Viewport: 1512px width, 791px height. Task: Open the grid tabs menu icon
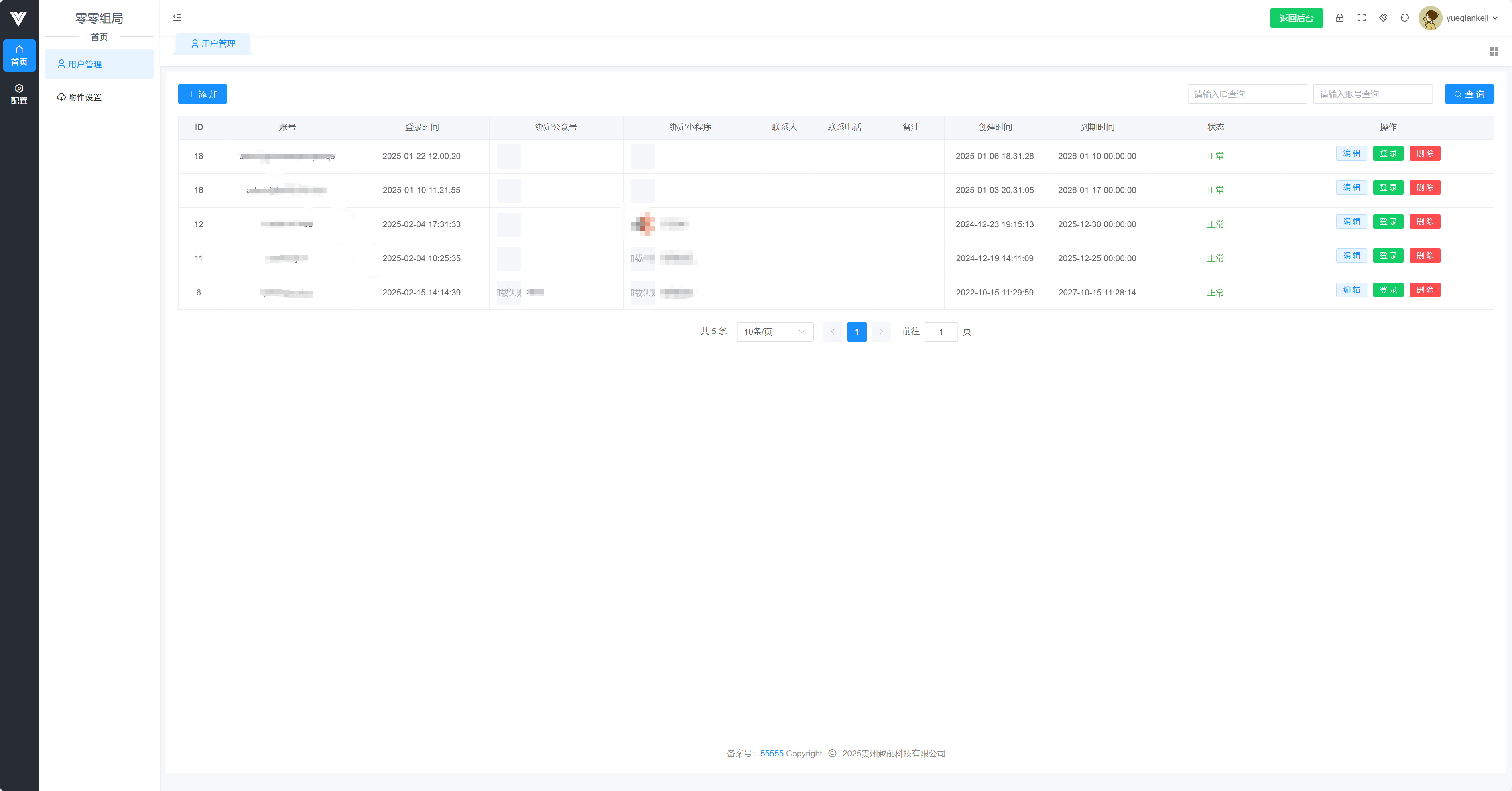click(1494, 52)
